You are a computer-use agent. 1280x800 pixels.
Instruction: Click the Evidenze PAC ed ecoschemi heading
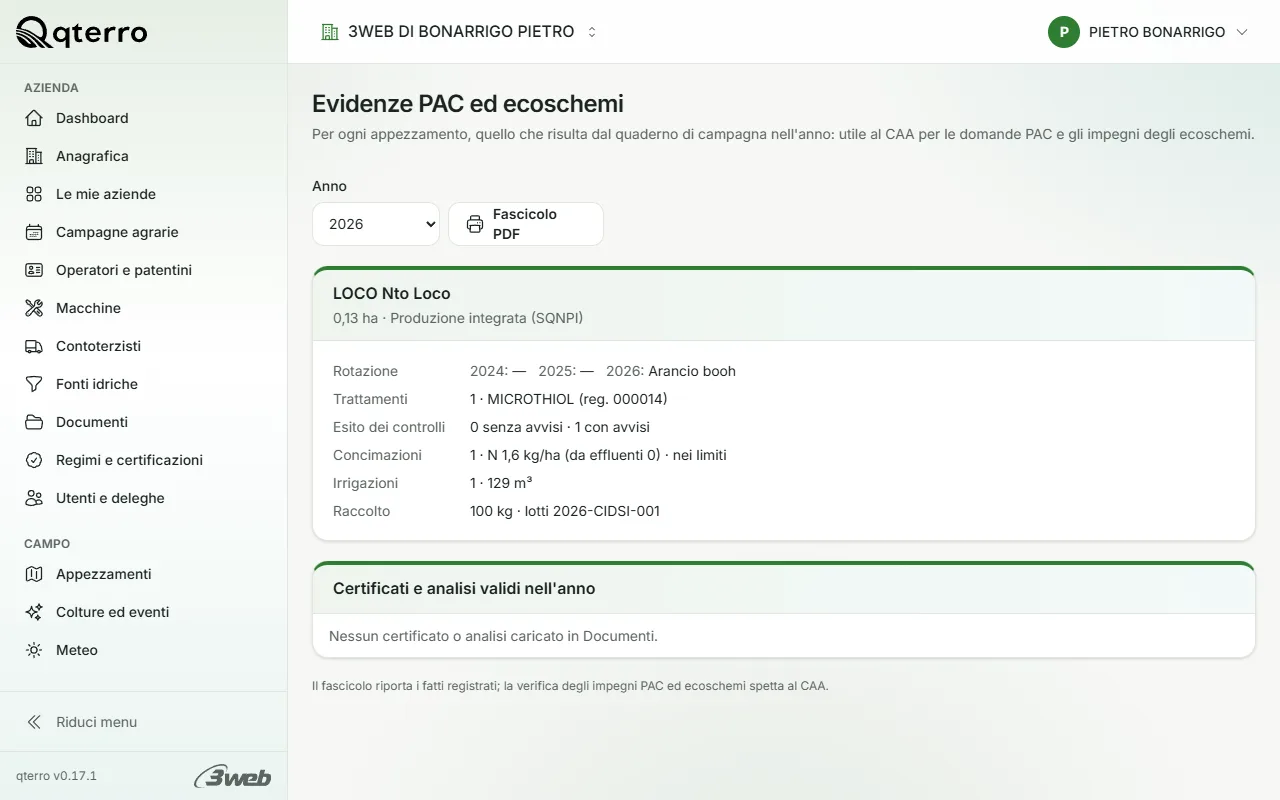[x=468, y=103]
